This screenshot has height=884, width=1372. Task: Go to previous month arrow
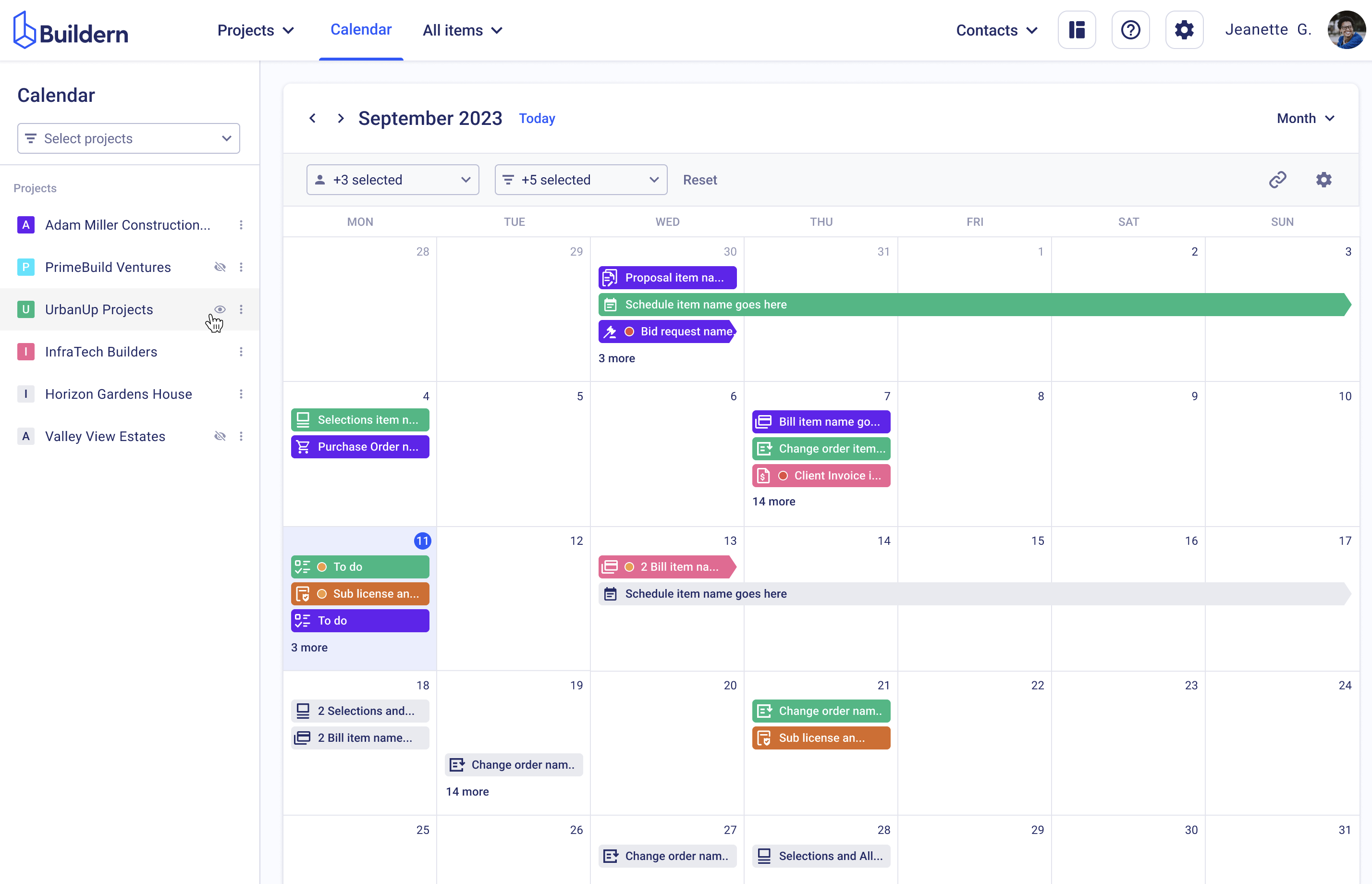click(x=312, y=118)
